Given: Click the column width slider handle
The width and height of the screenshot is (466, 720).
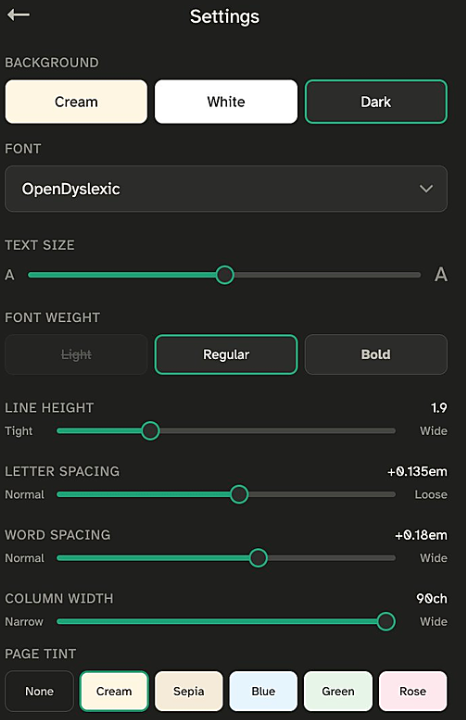Looking at the screenshot, I should (386, 621).
